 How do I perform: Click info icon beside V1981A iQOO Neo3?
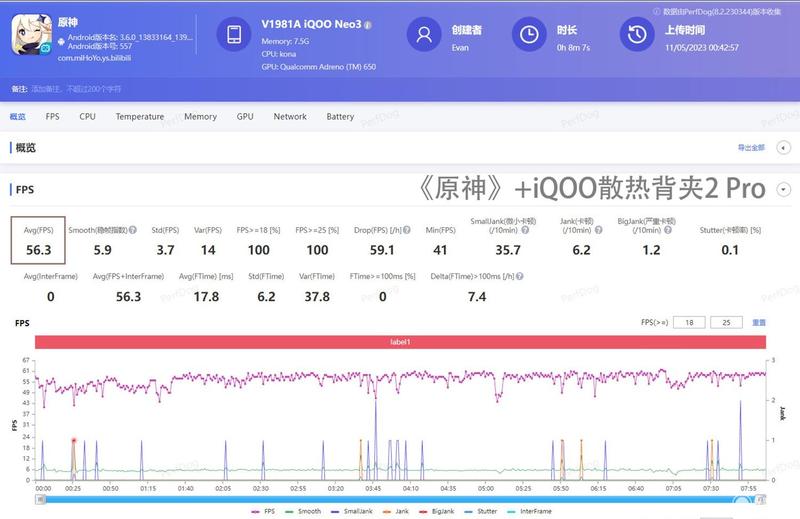pyautogui.click(x=368, y=24)
